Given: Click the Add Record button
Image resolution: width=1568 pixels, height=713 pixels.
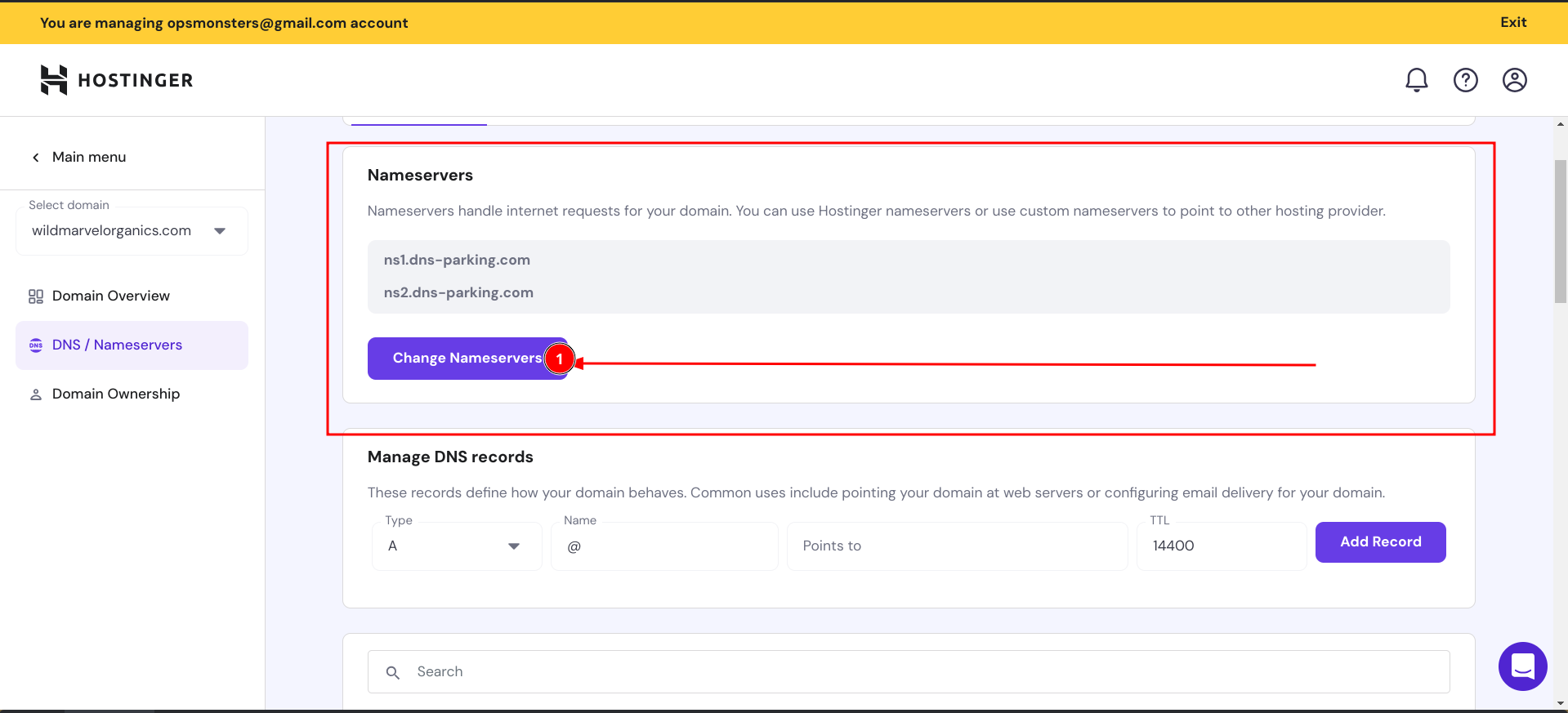Looking at the screenshot, I should click(x=1380, y=542).
